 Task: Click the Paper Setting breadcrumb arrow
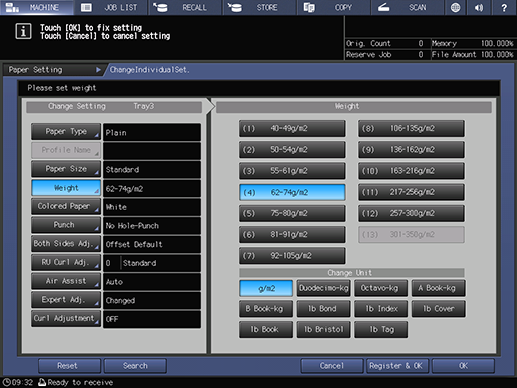[x=98, y=70]
